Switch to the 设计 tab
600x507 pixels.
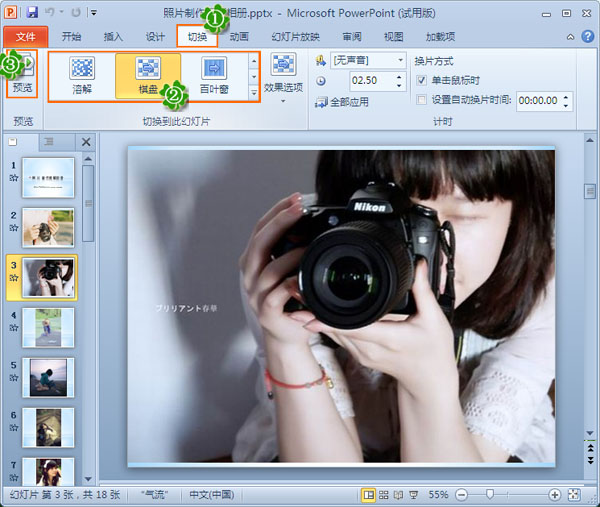(155, 37)
